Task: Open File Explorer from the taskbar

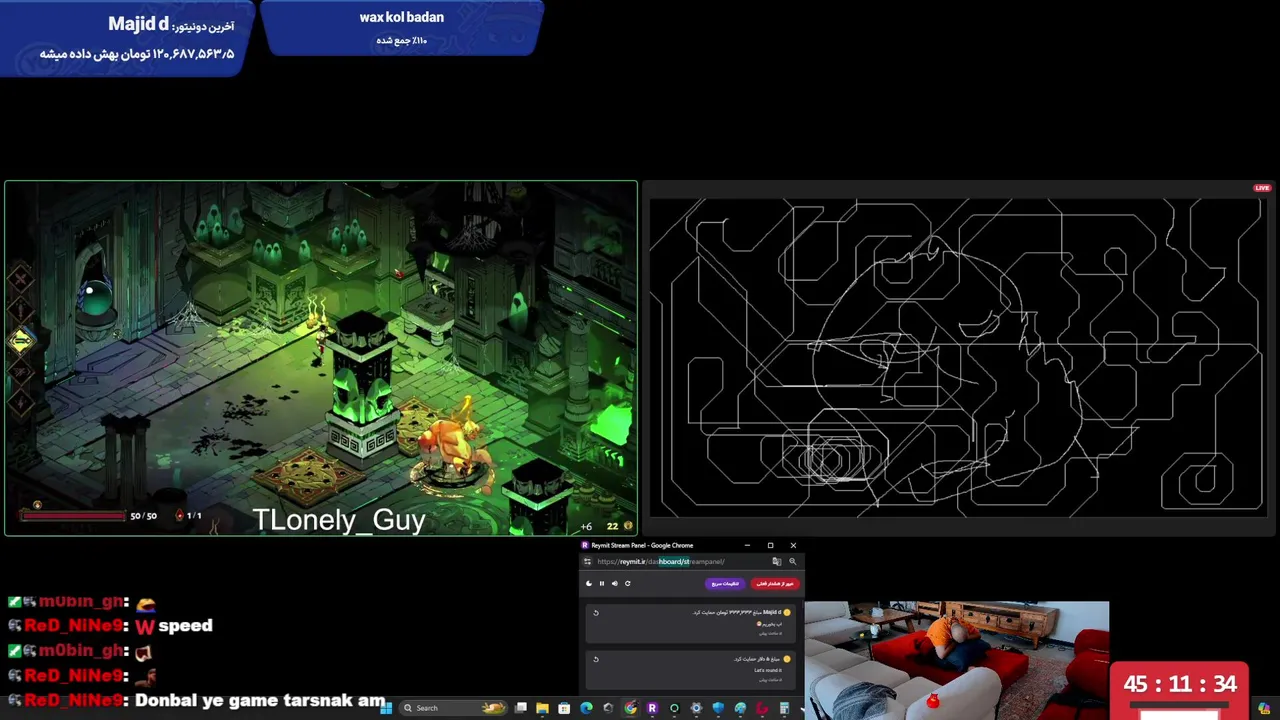Action: 542,708
